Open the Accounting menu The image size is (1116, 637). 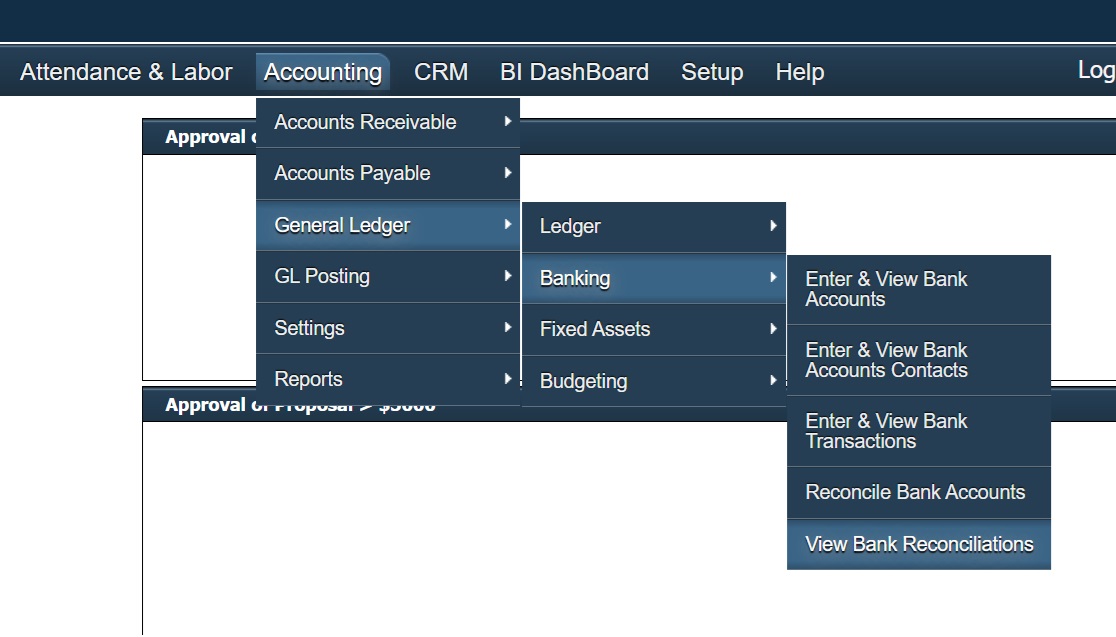[322, 71]
